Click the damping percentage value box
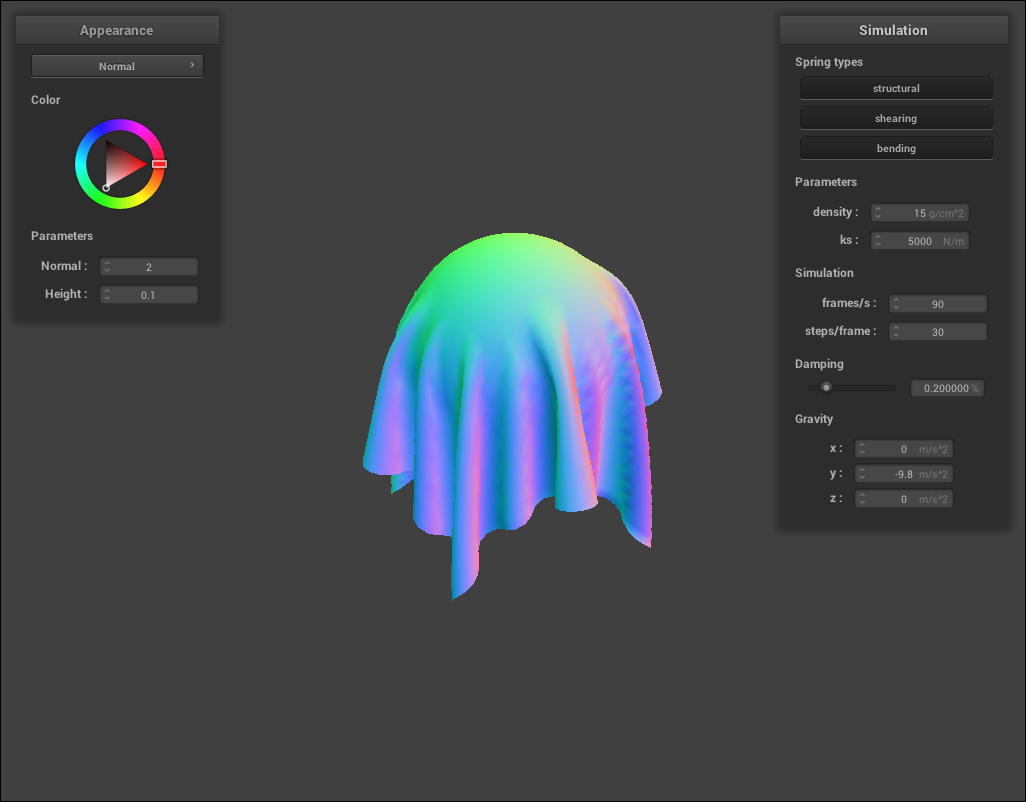The width and height of the screenshot is (1026, 802). [946, 388]
